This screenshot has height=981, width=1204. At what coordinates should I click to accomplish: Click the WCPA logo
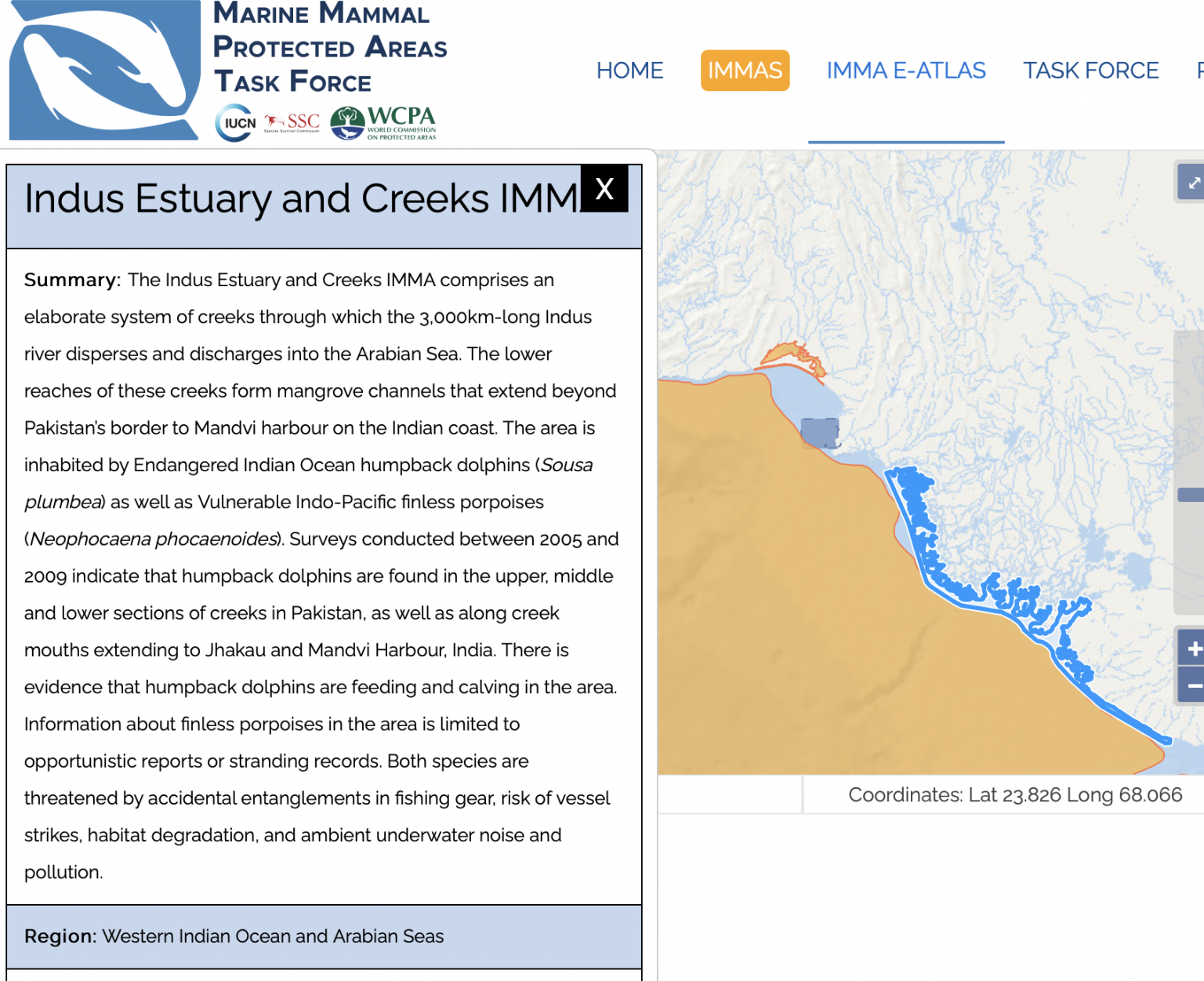pos(383,123)
